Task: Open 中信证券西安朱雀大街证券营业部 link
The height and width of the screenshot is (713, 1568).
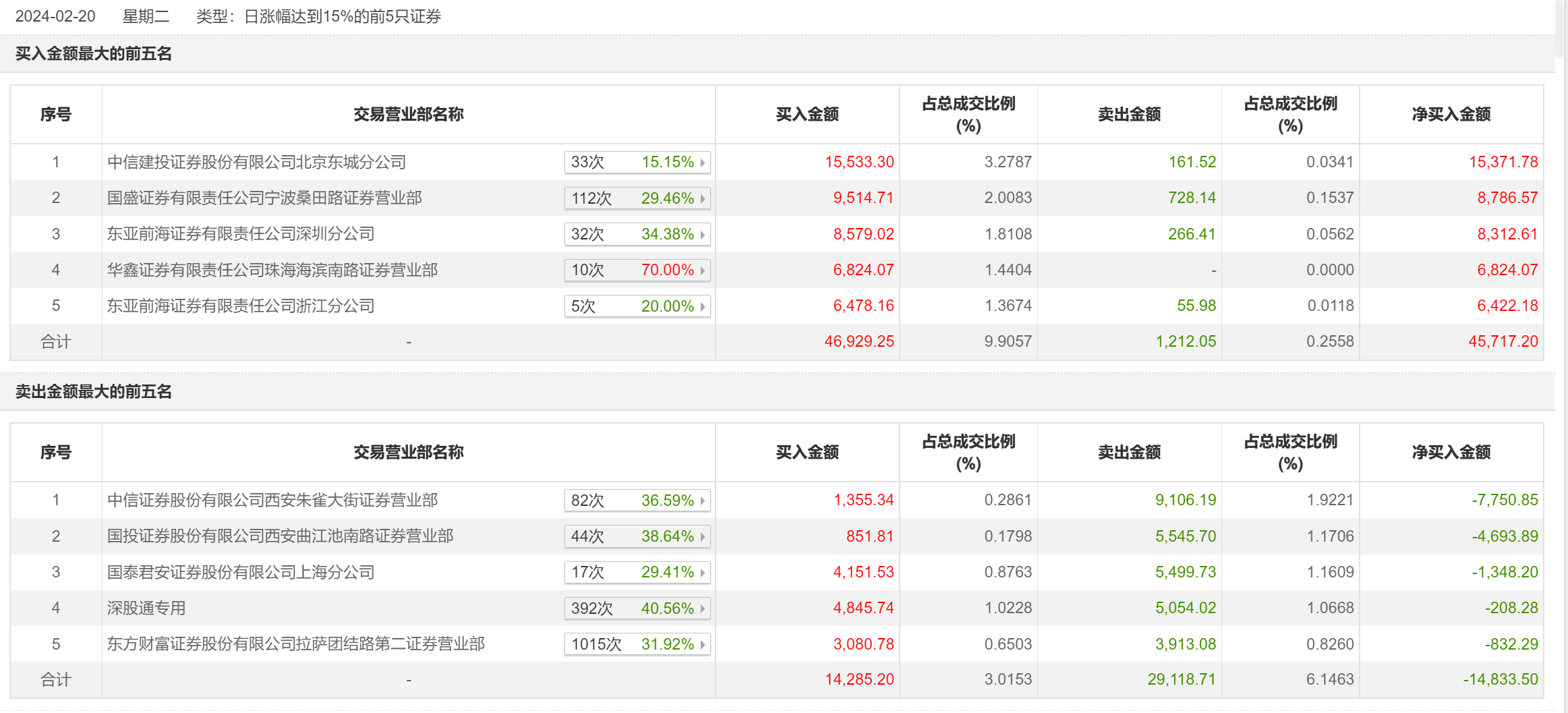Action: (272, 501)
